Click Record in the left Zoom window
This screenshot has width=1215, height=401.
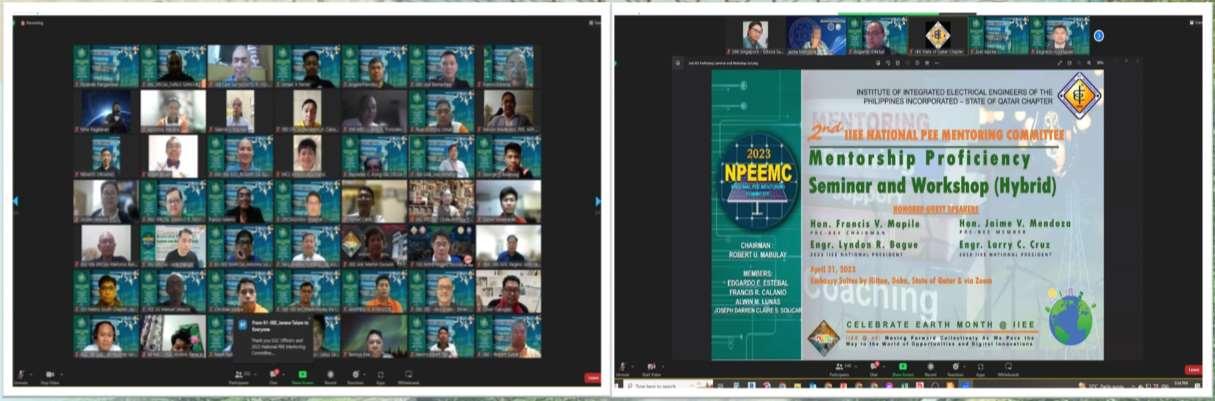pos(330,376)
